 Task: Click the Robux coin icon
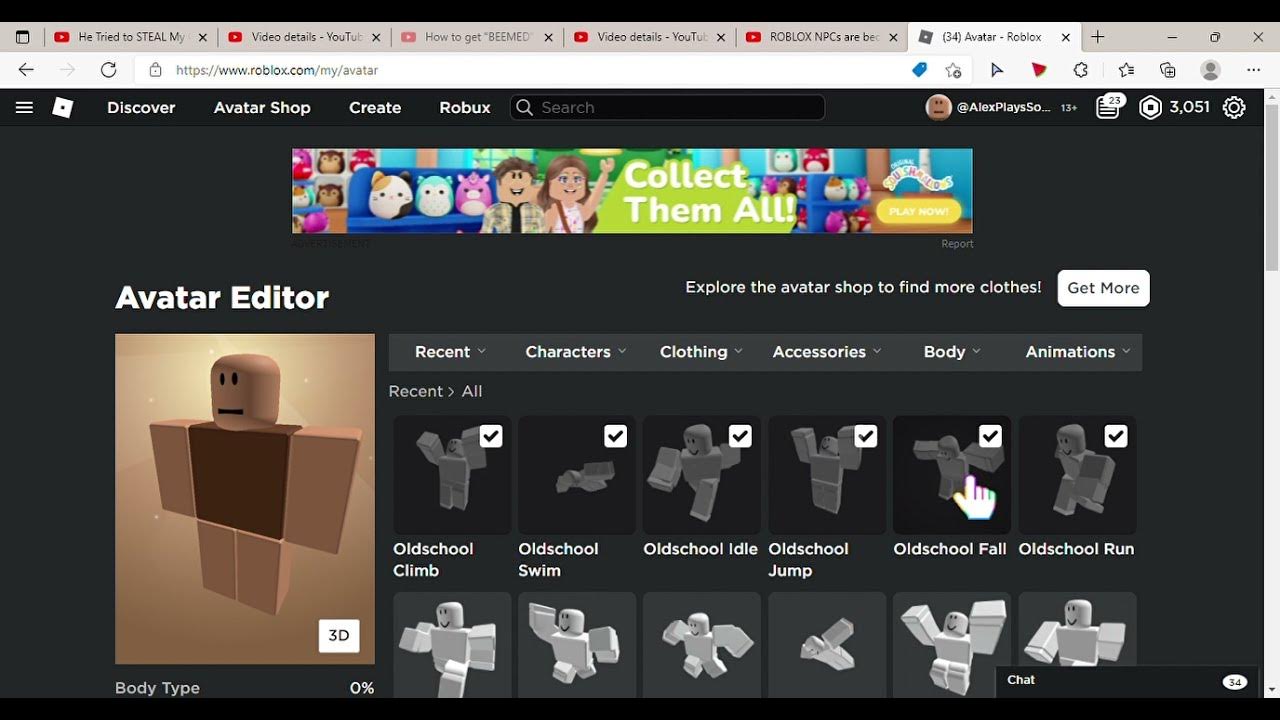tap(1151, 108)
